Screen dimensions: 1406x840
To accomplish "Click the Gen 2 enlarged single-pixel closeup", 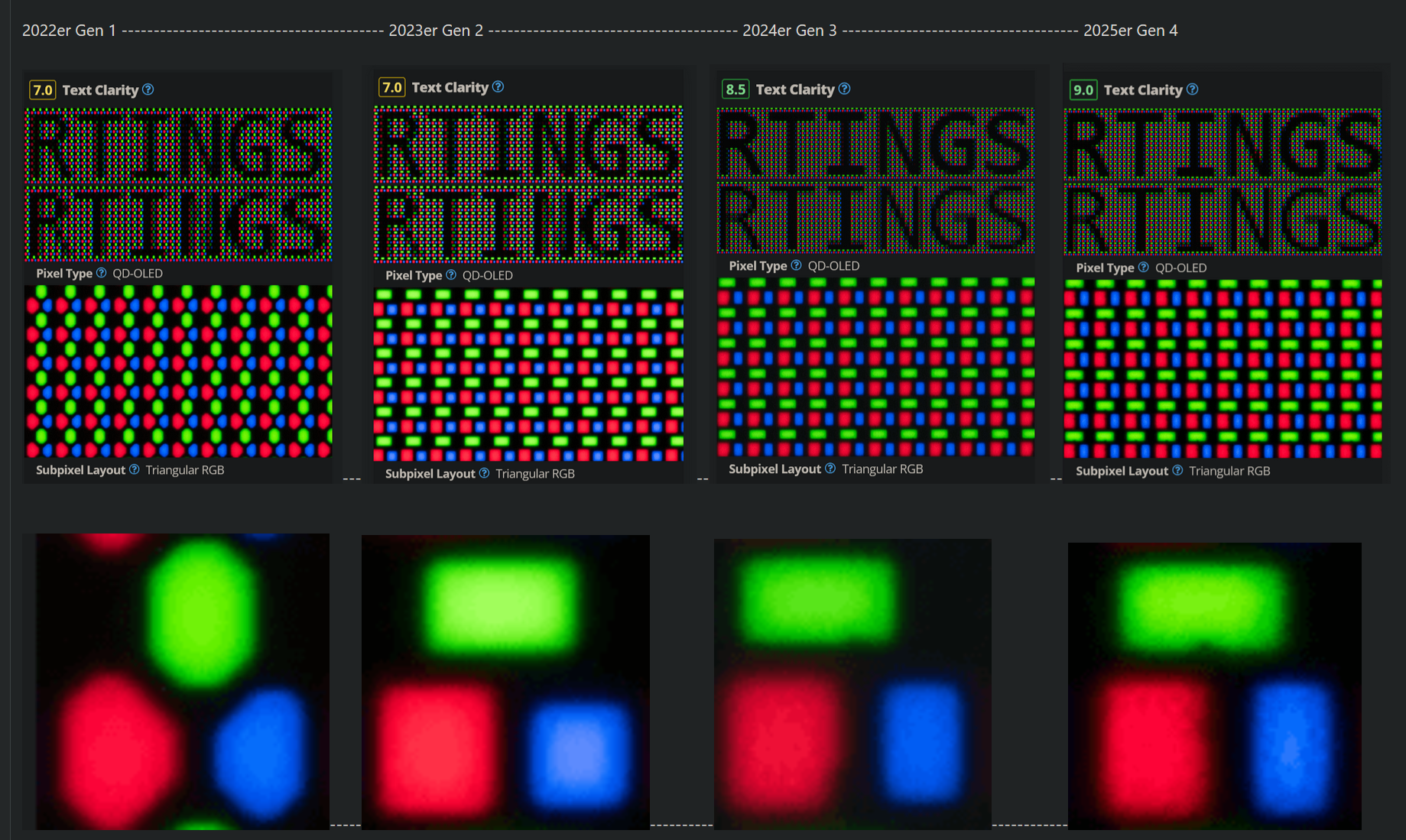I will 505,683.
